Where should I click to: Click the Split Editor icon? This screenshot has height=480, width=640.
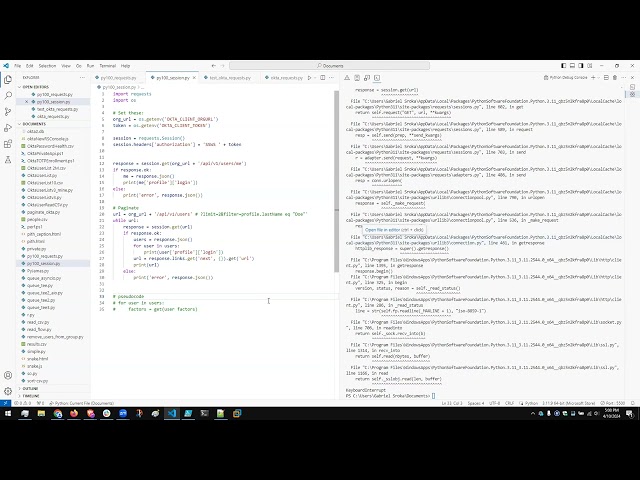point(322,78)
